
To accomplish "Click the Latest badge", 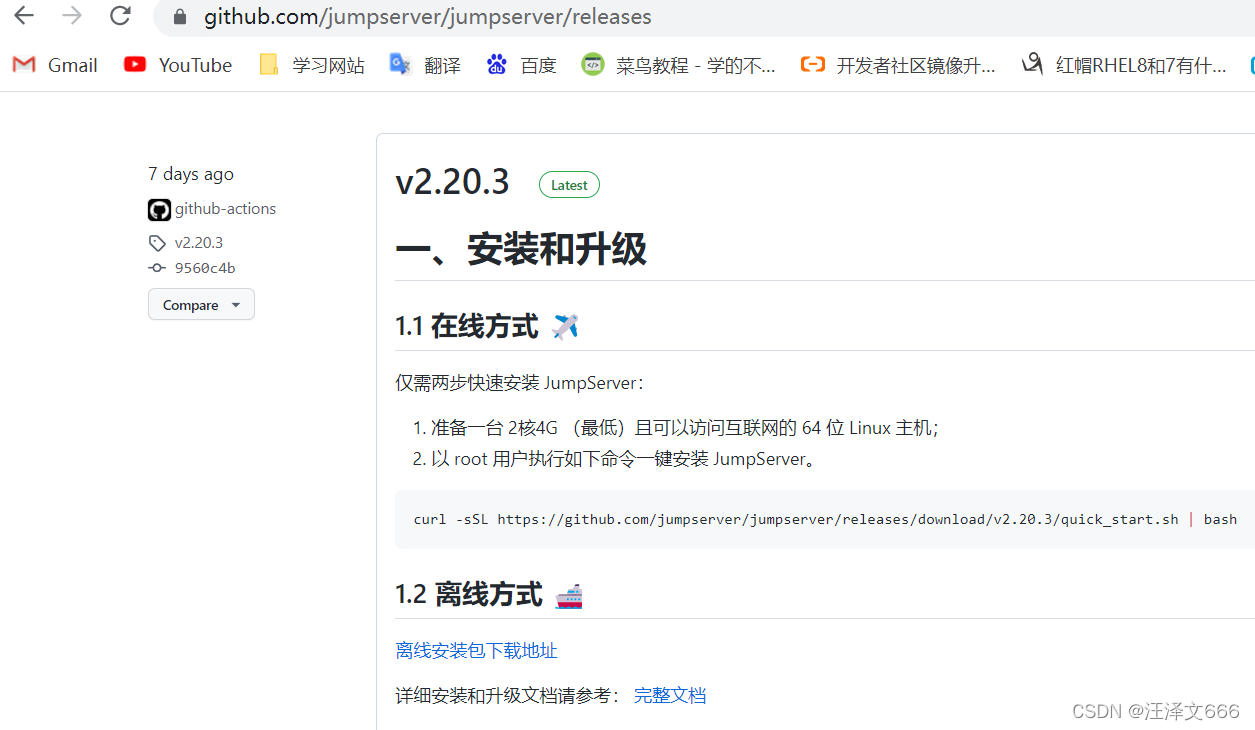I will (569, 185).
